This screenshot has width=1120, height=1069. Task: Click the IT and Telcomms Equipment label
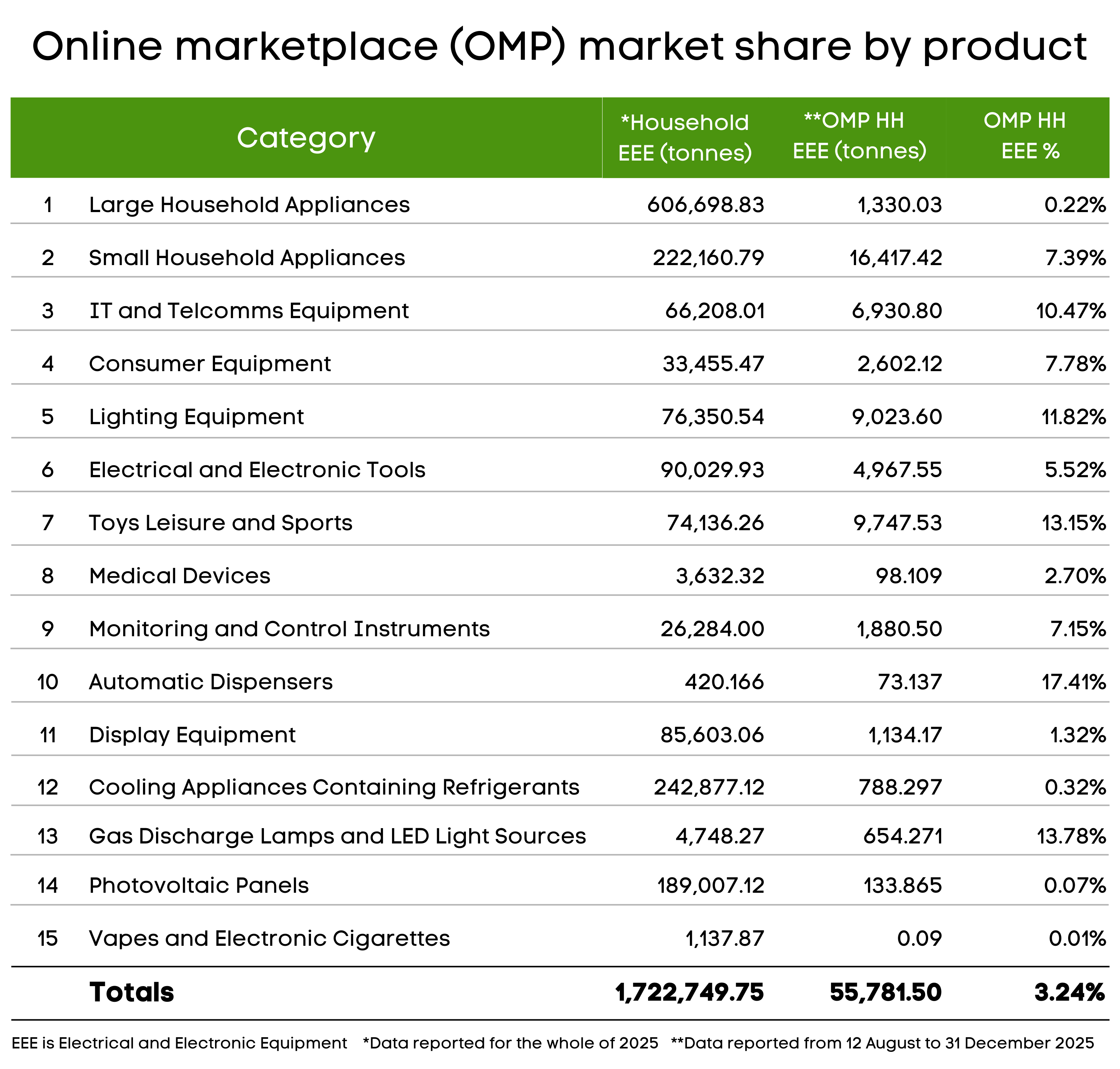tap(249, 311)
